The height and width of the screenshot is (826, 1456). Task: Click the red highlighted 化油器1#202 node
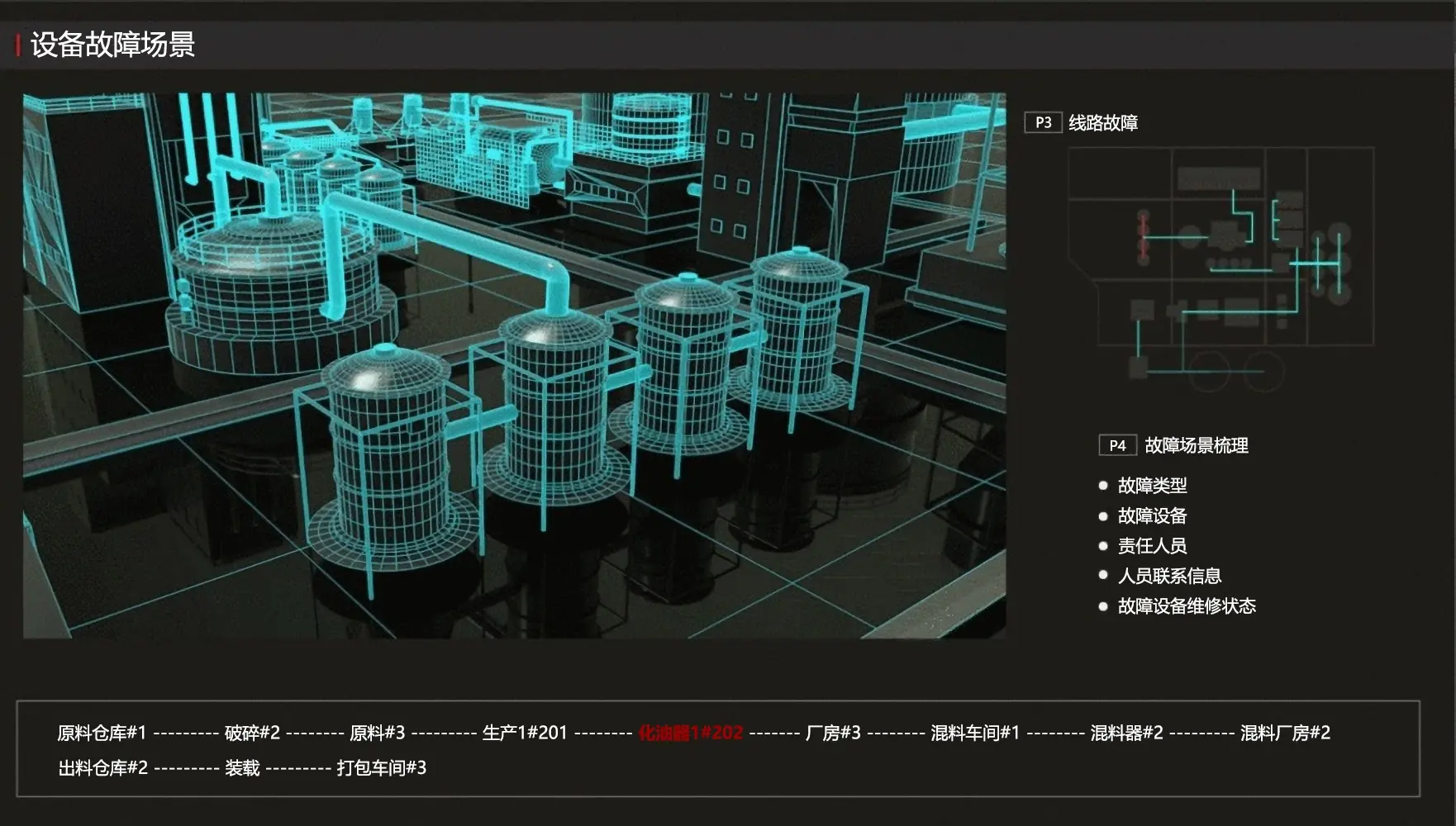[x=691, y=733]
